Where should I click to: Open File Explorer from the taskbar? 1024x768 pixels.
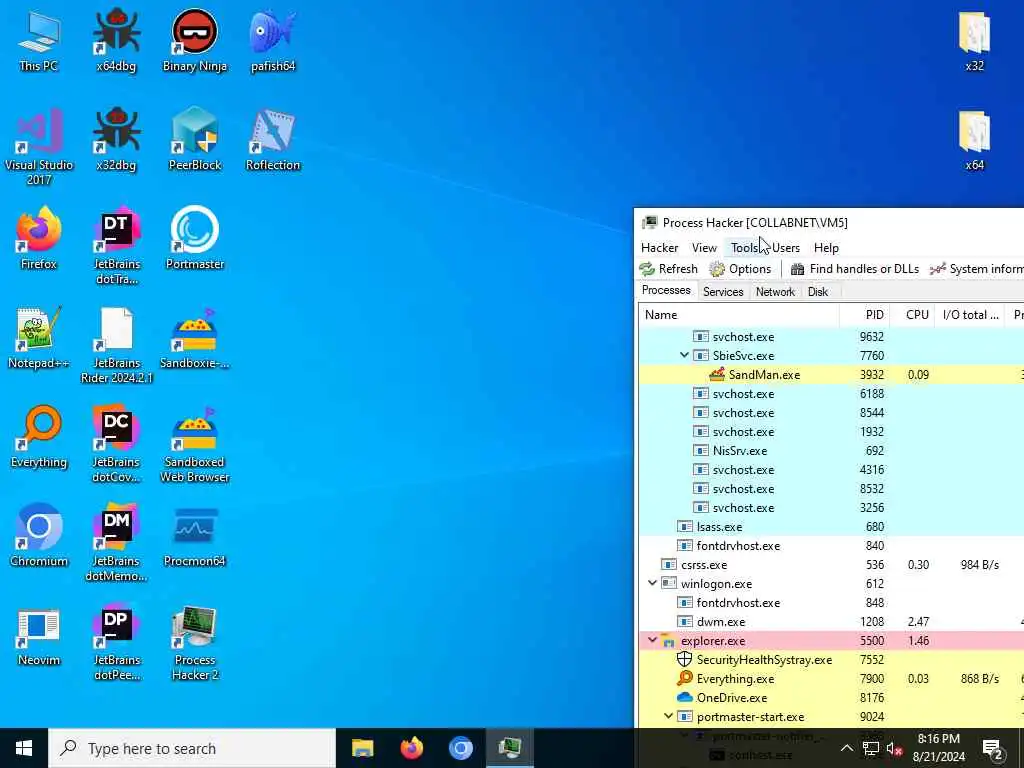(x=362, y=748)
